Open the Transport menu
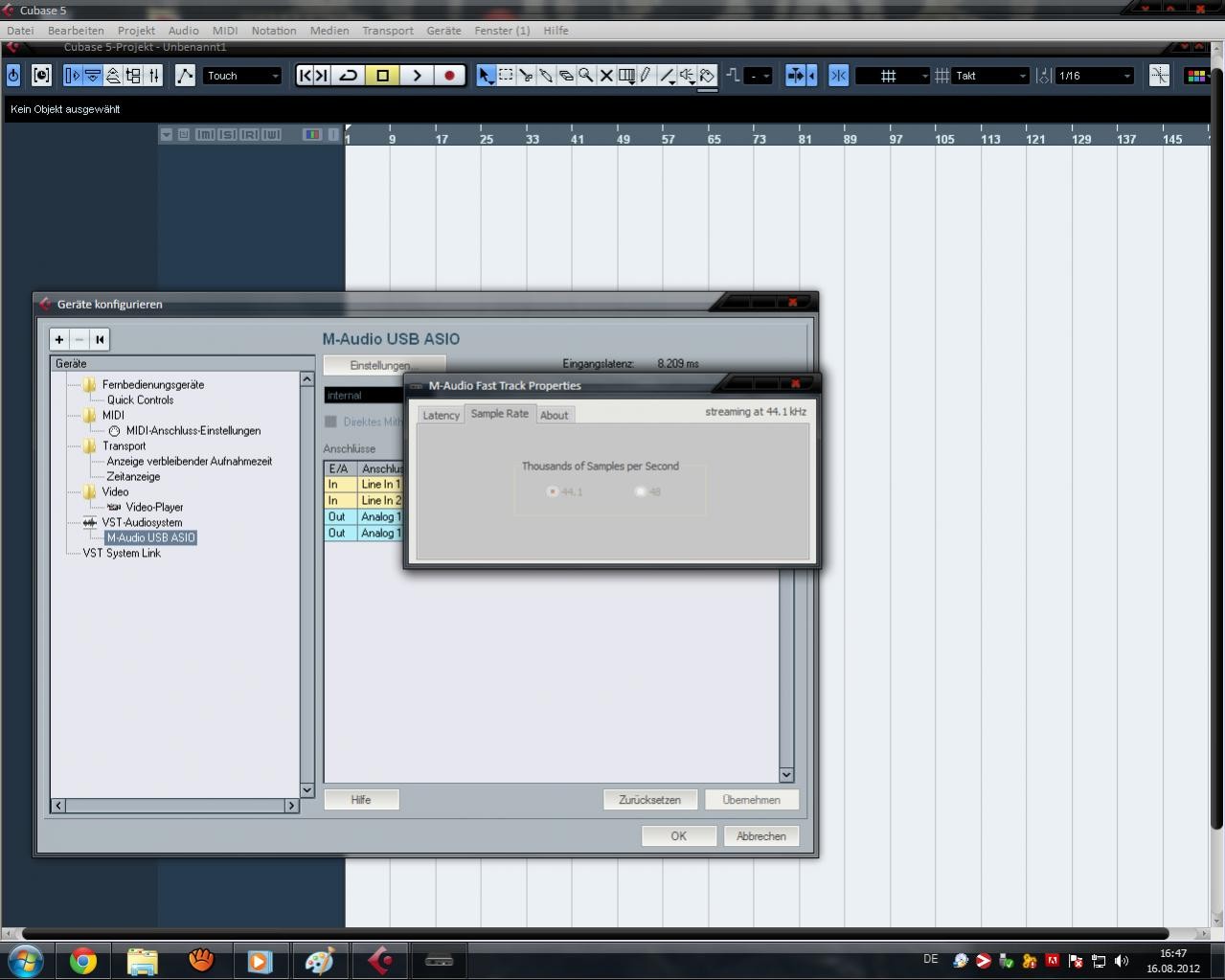 tap(388, 31)
